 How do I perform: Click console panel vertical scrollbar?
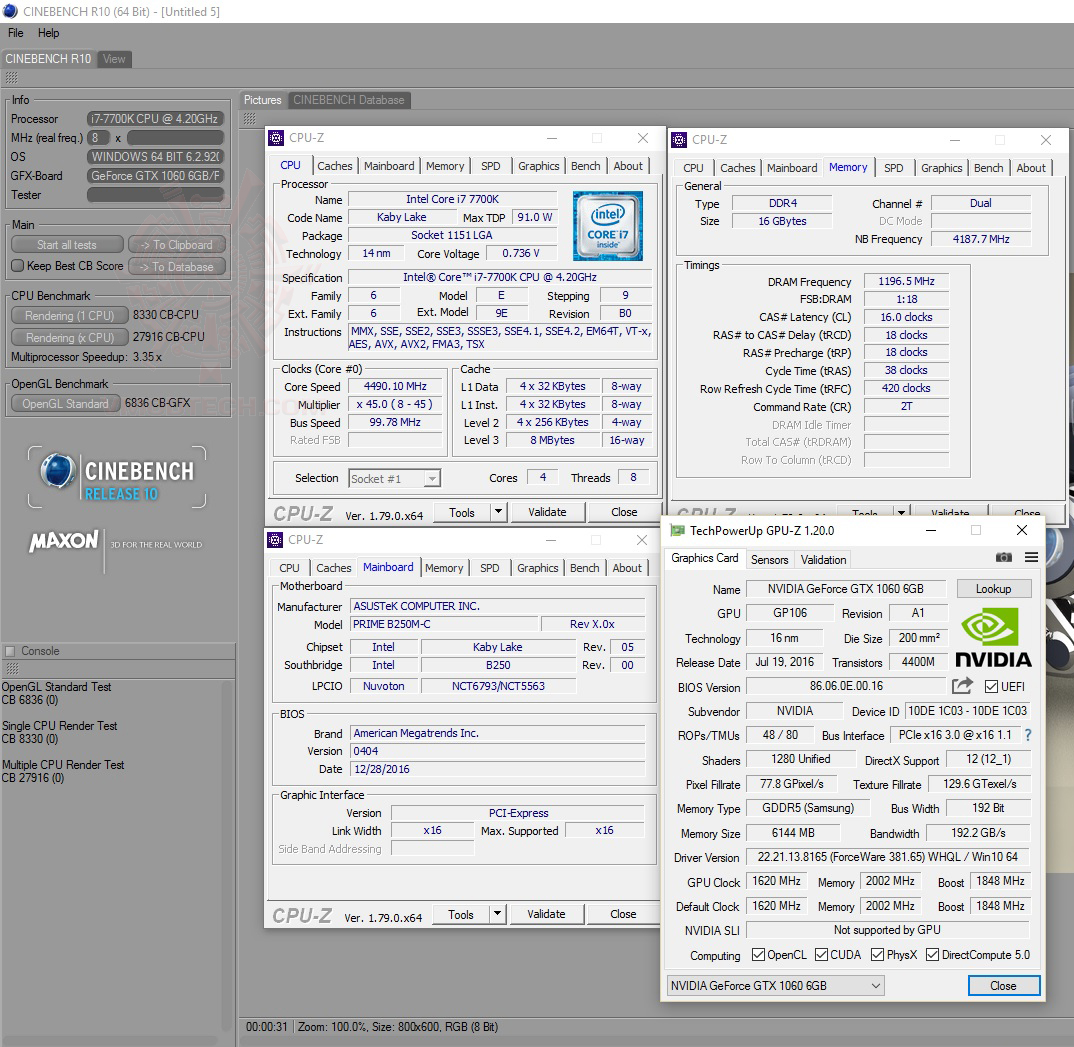227,856
